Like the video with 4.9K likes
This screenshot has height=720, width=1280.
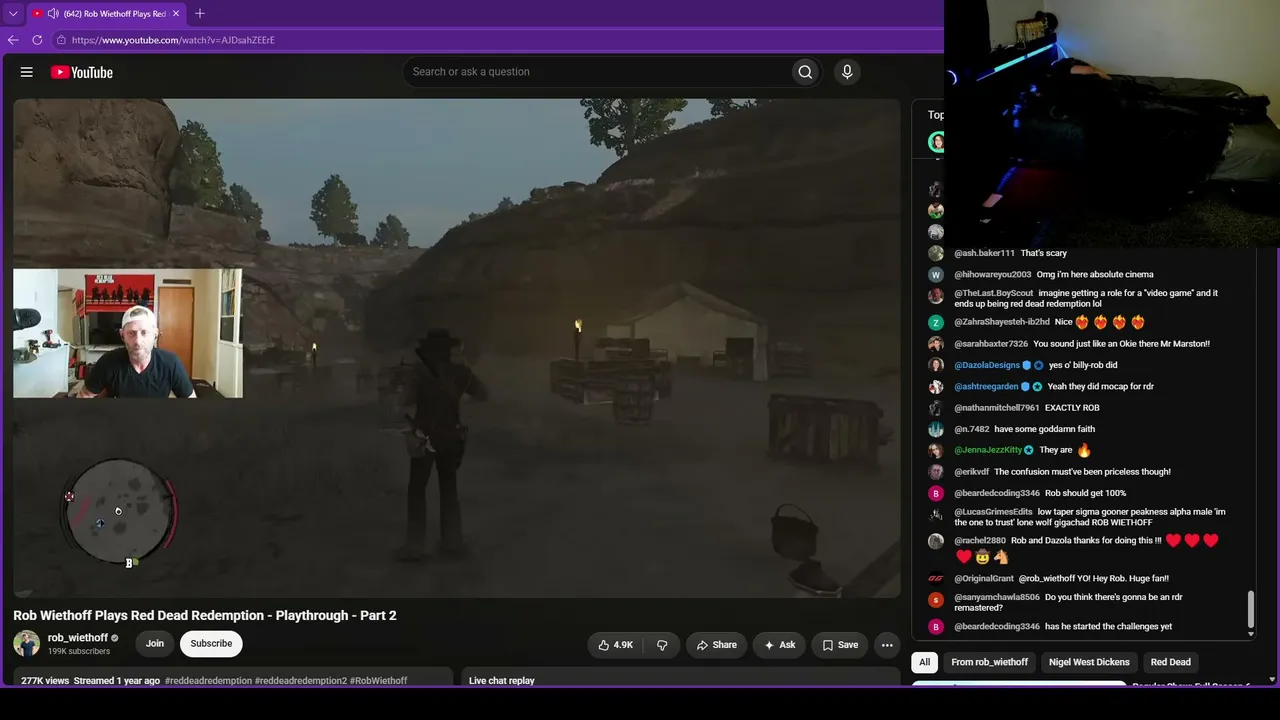point(615,645)
